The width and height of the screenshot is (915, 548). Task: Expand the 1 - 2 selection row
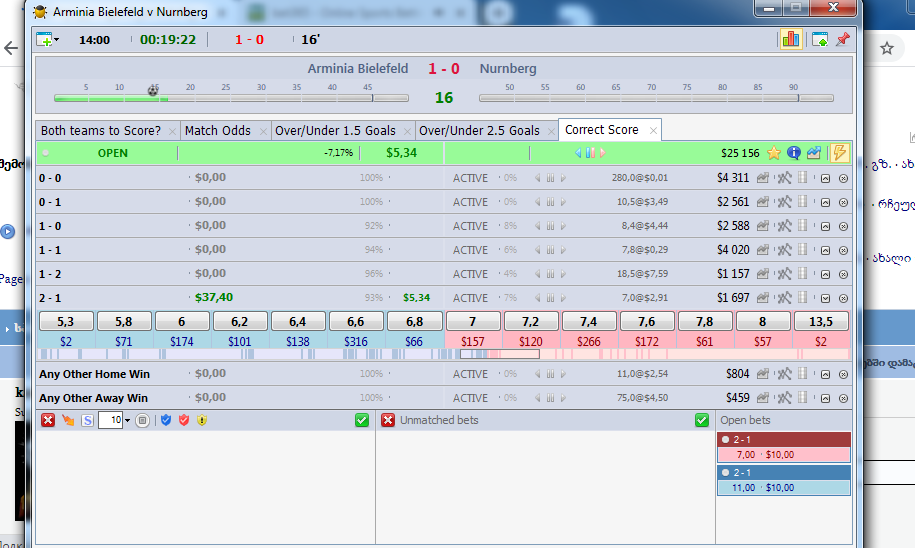coord(825,274)
